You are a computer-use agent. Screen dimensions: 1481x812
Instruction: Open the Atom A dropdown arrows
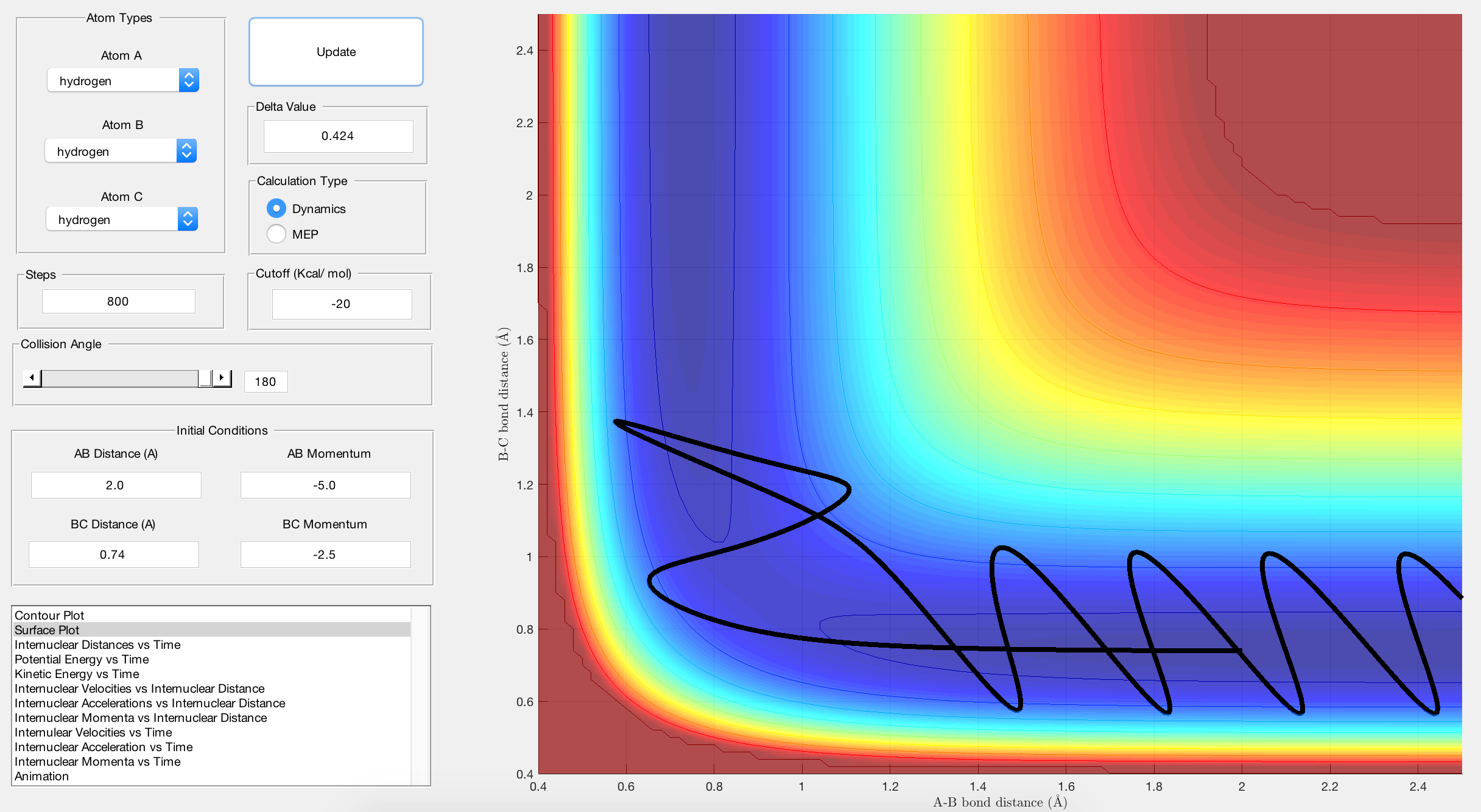189,80
